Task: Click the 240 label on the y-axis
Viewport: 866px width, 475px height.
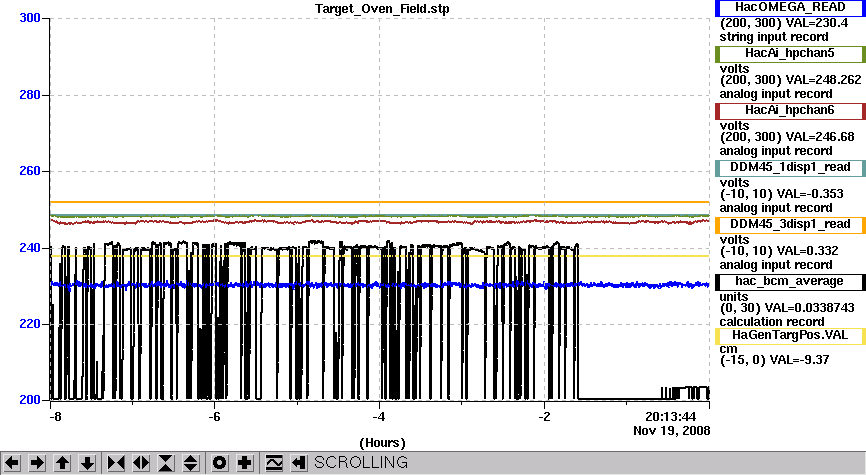Action: (x=30, y=247)
